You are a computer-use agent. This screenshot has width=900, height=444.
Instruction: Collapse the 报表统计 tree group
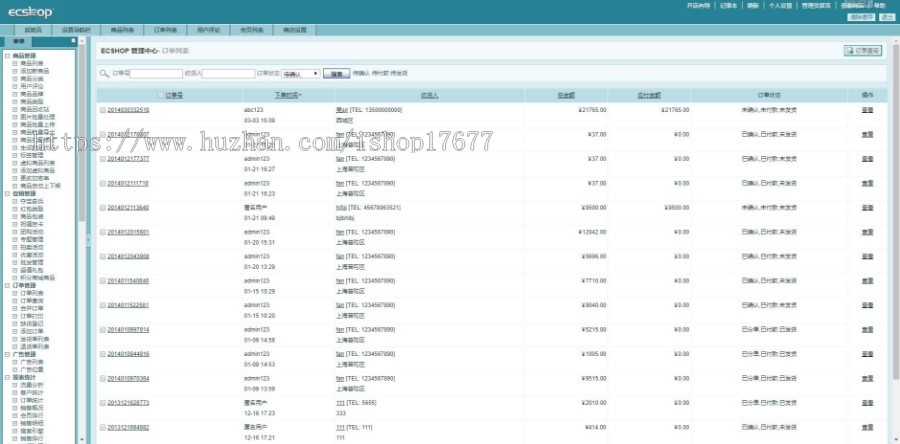tap(7, 378)
